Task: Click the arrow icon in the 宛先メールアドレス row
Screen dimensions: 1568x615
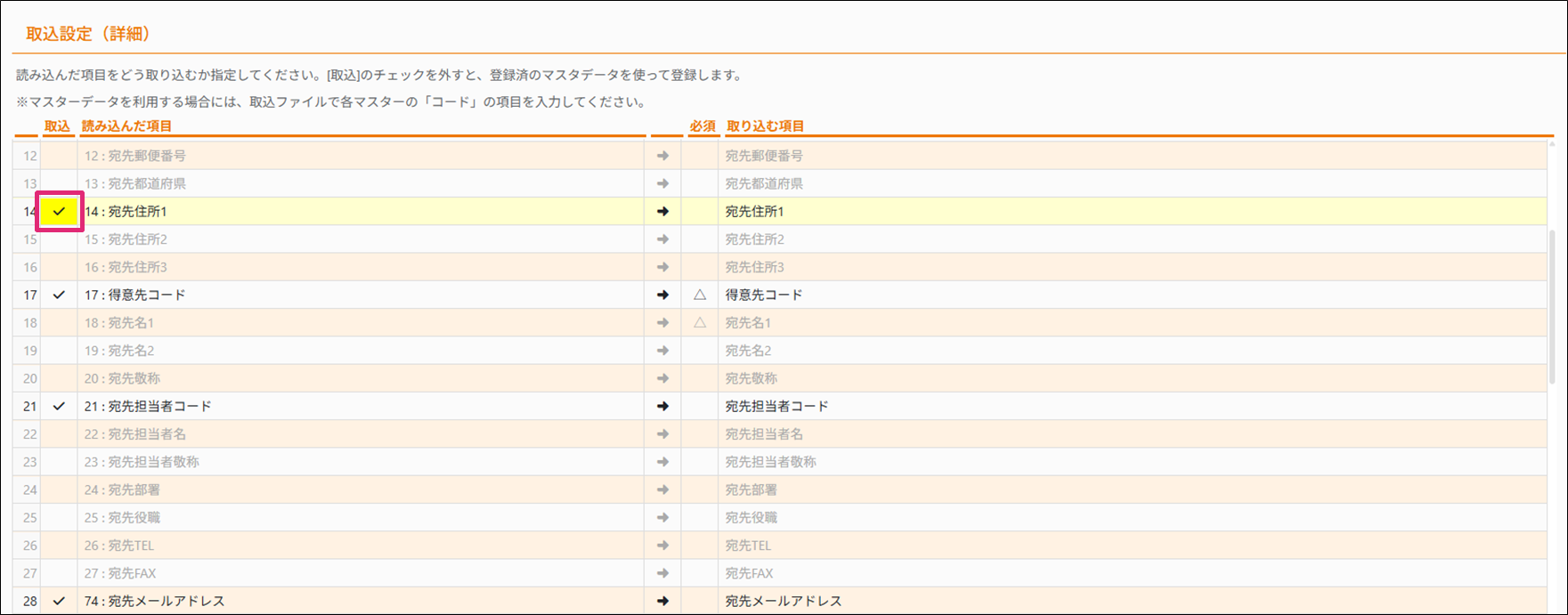Action: pyautogui.click(x=662, y=601)
